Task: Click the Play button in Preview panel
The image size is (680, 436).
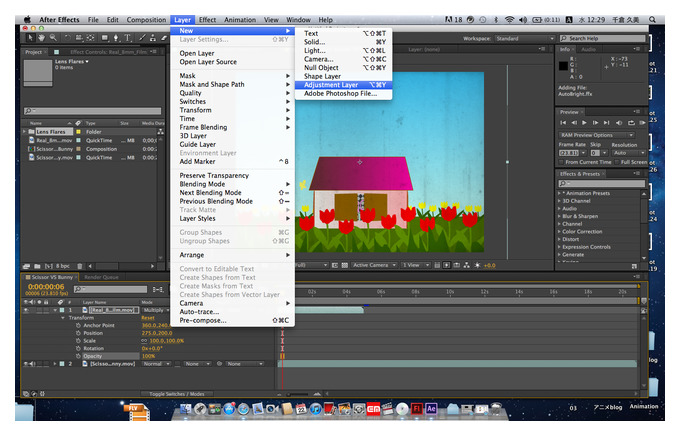Action: pyautogui.click(x=584, y=123)
